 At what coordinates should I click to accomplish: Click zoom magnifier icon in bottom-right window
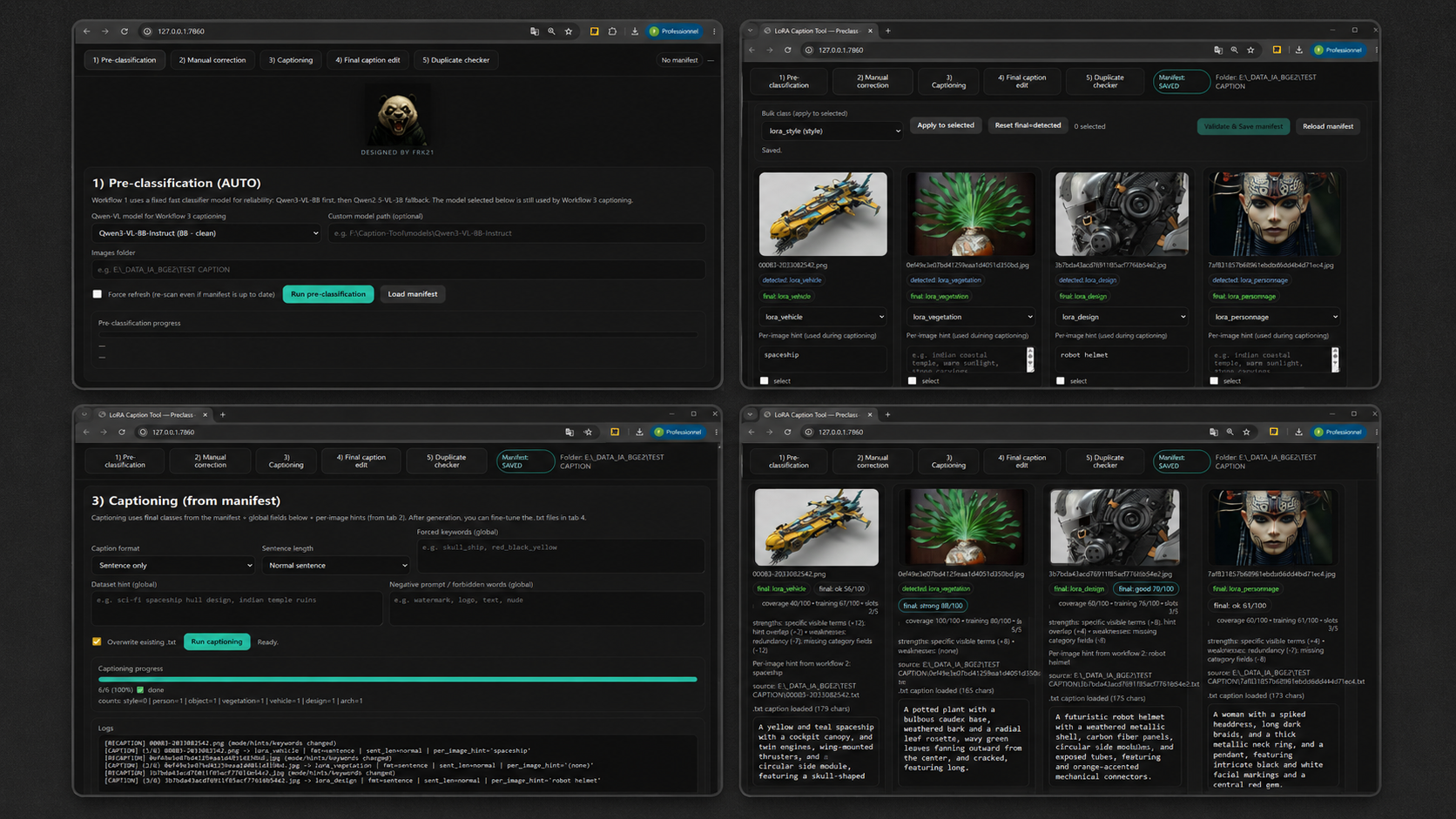pyautogui.click(x=1230, y=432)
